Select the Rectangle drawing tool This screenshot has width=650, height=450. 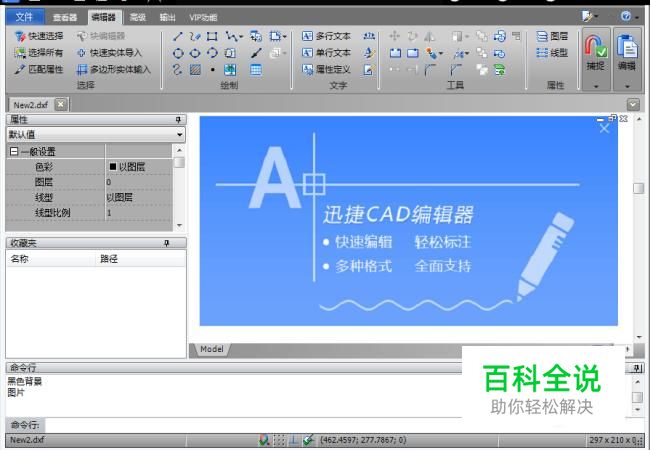(212, 36)
